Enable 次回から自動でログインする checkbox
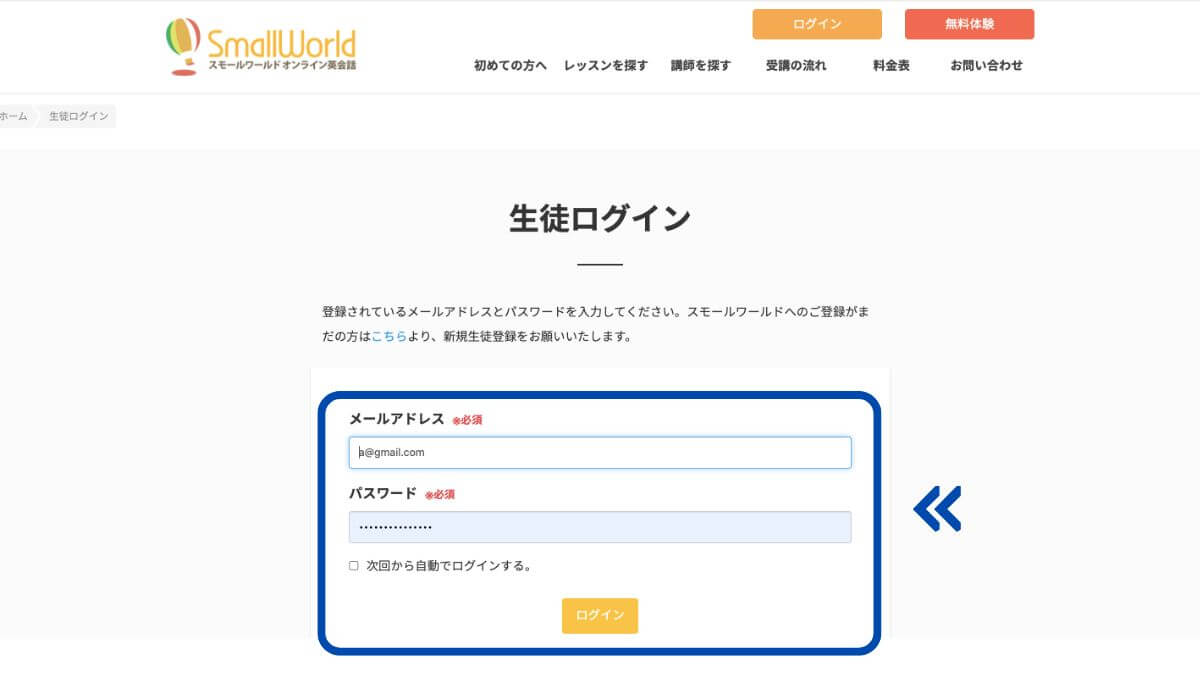This screenshot has width=1200, height=675. click(353, 566)
